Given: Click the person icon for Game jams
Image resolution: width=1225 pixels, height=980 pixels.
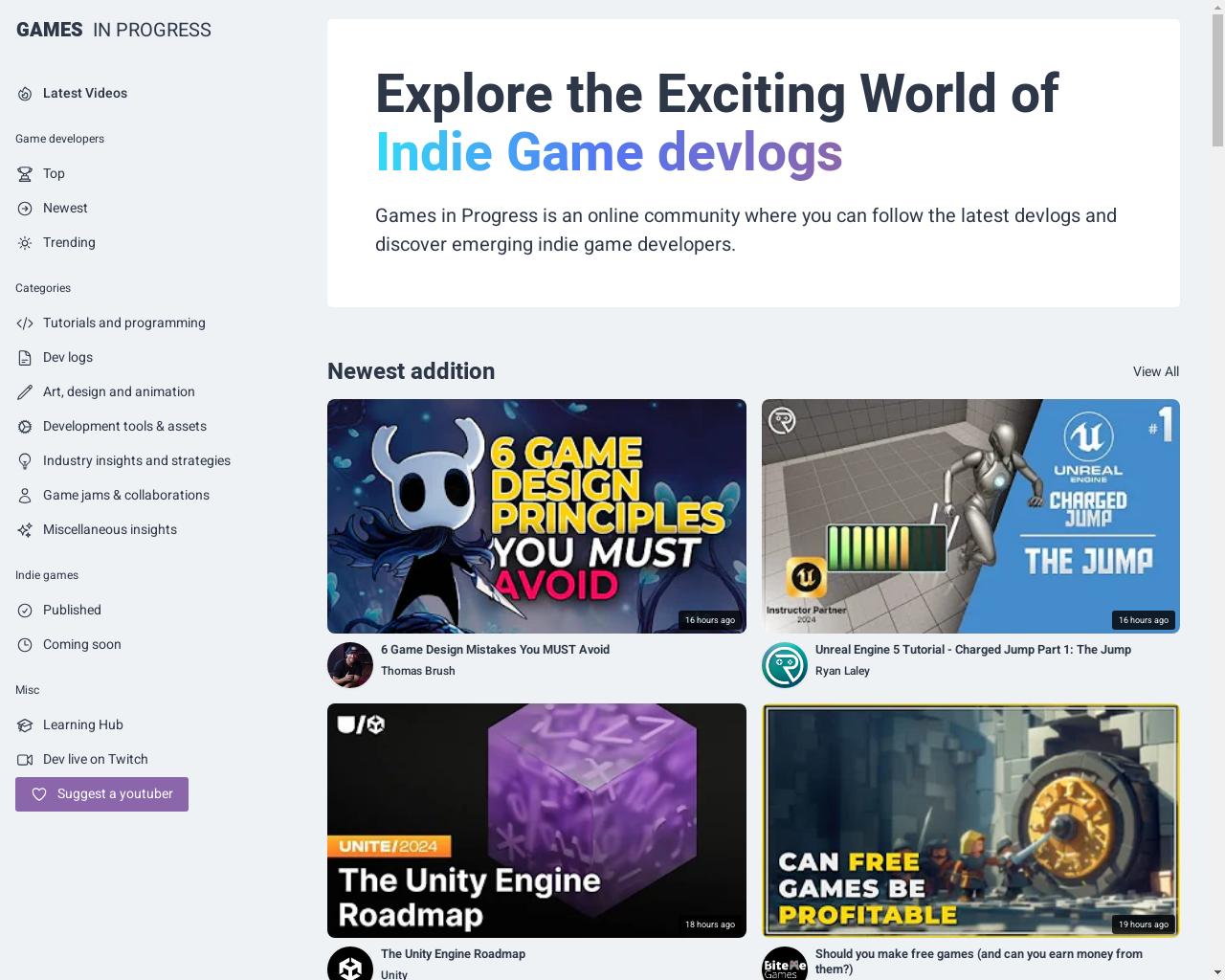Looking at the screenshot, I should (25, 496).
